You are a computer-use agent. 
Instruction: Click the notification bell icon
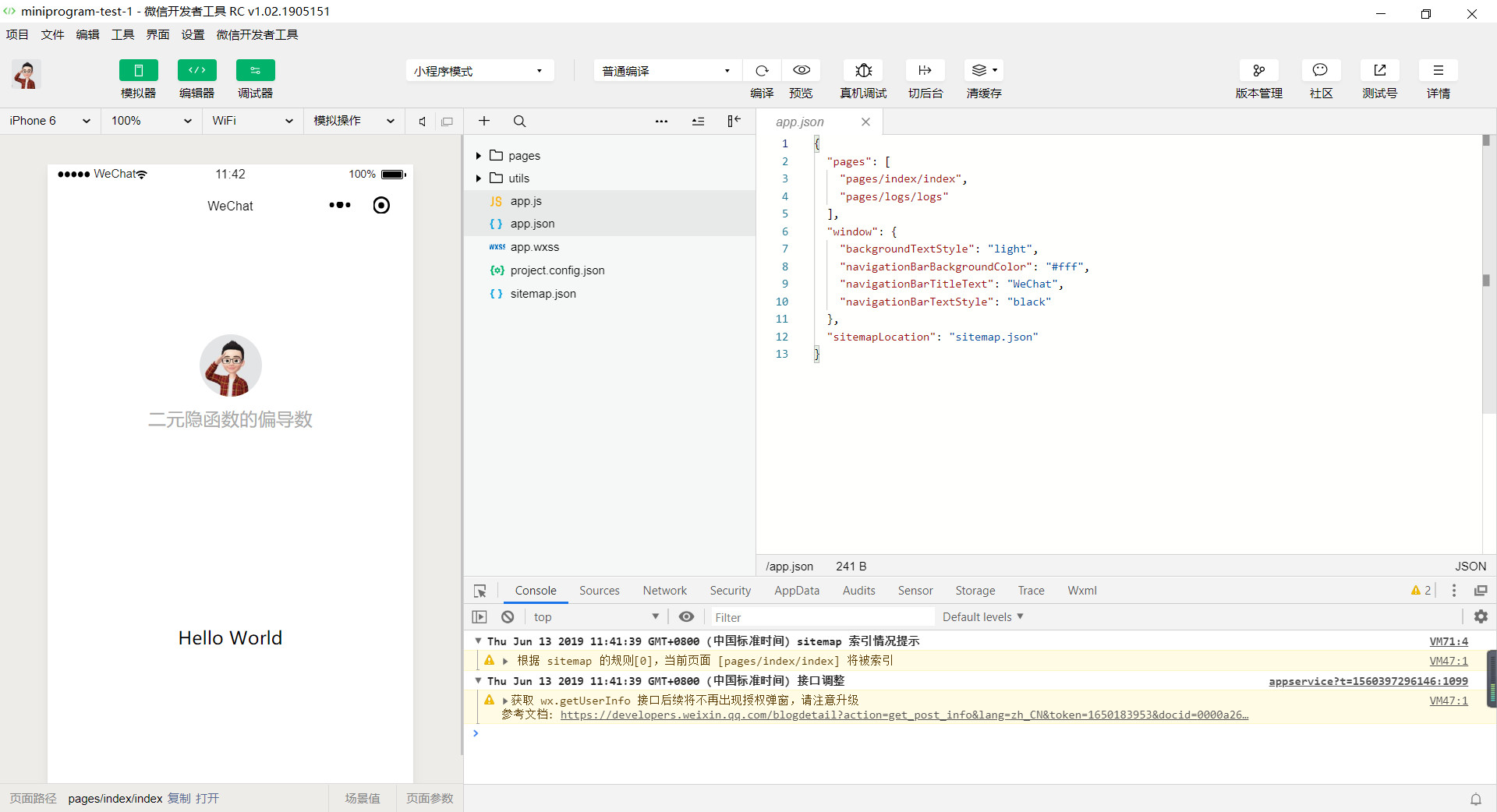[1476, 799]
